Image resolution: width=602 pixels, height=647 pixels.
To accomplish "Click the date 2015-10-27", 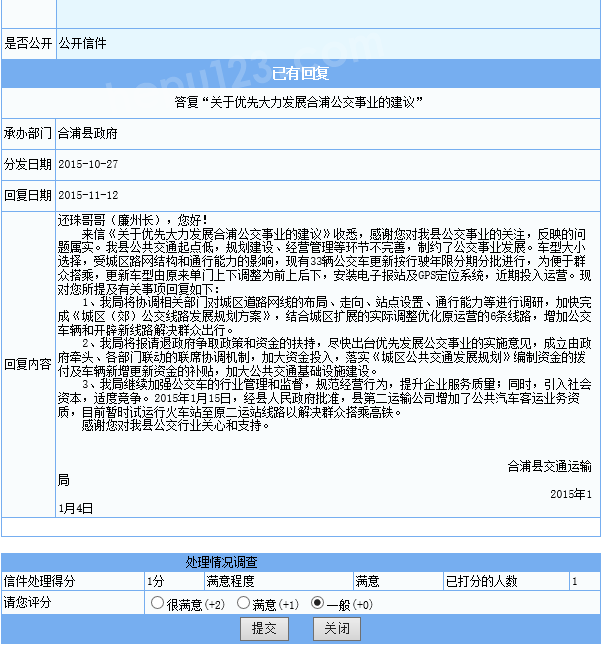I will pos(88,164).
